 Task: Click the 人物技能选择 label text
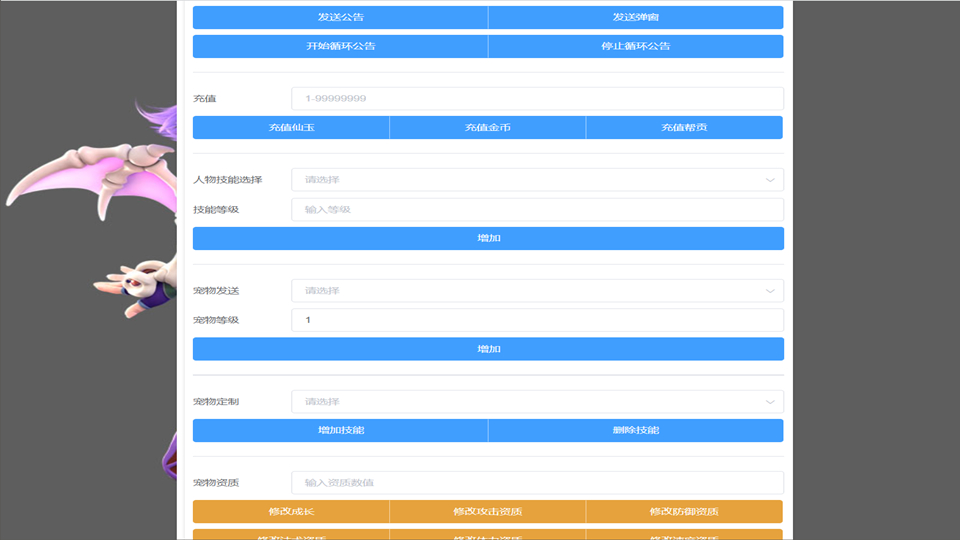(x=228, y=180)
